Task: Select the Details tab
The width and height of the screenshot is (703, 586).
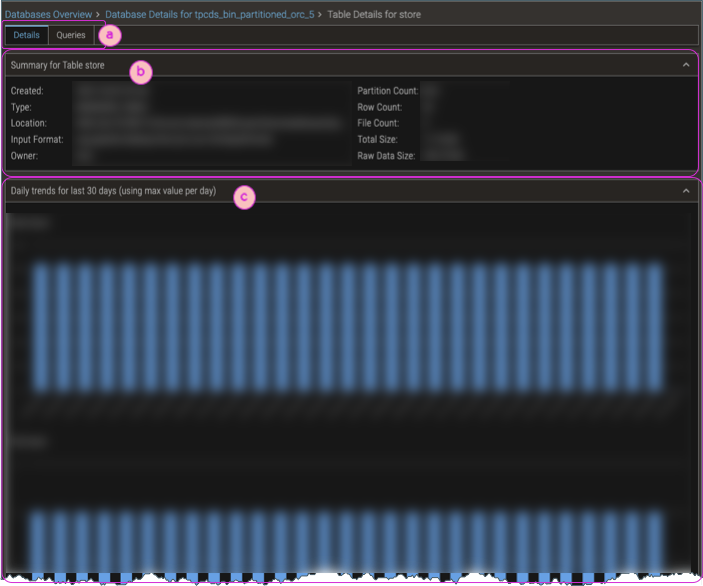Action: [26, 35]
